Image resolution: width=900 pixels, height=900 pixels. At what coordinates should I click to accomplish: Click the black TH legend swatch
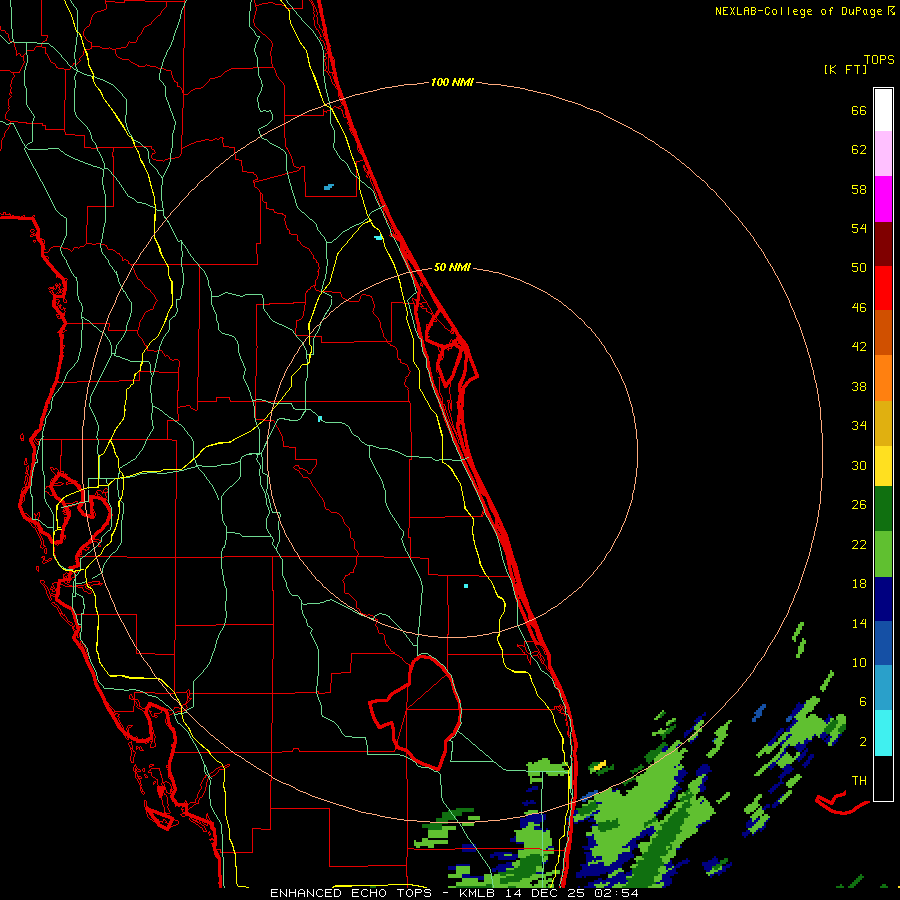(883, 778)
